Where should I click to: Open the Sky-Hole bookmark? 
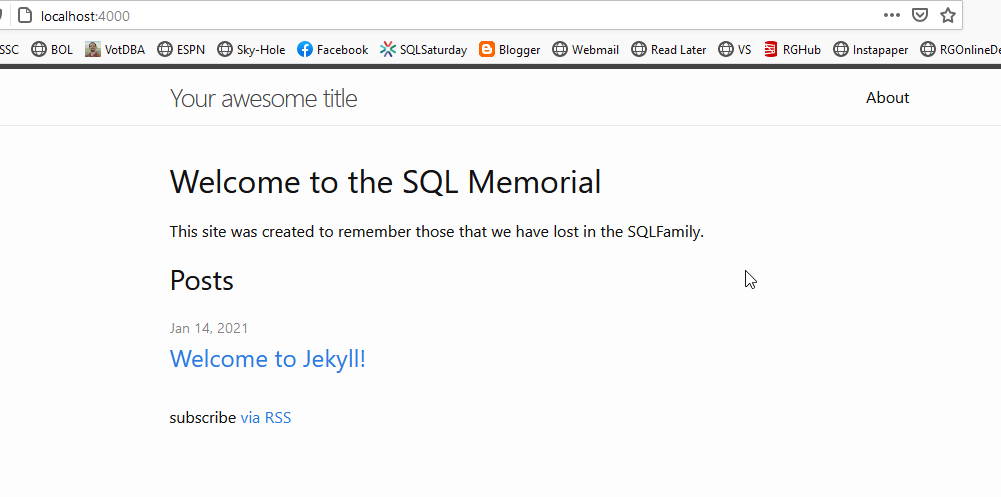251,49
